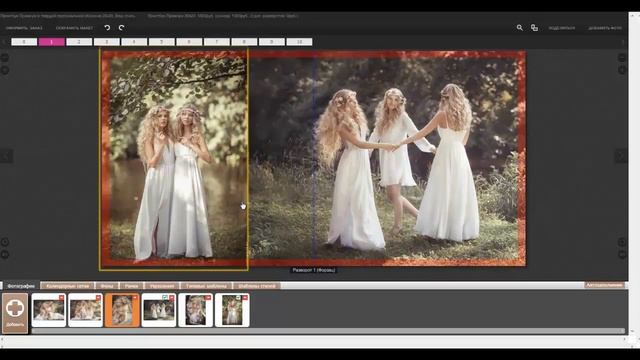
Task: Switch to page tab 6
Action: [189, 42]
